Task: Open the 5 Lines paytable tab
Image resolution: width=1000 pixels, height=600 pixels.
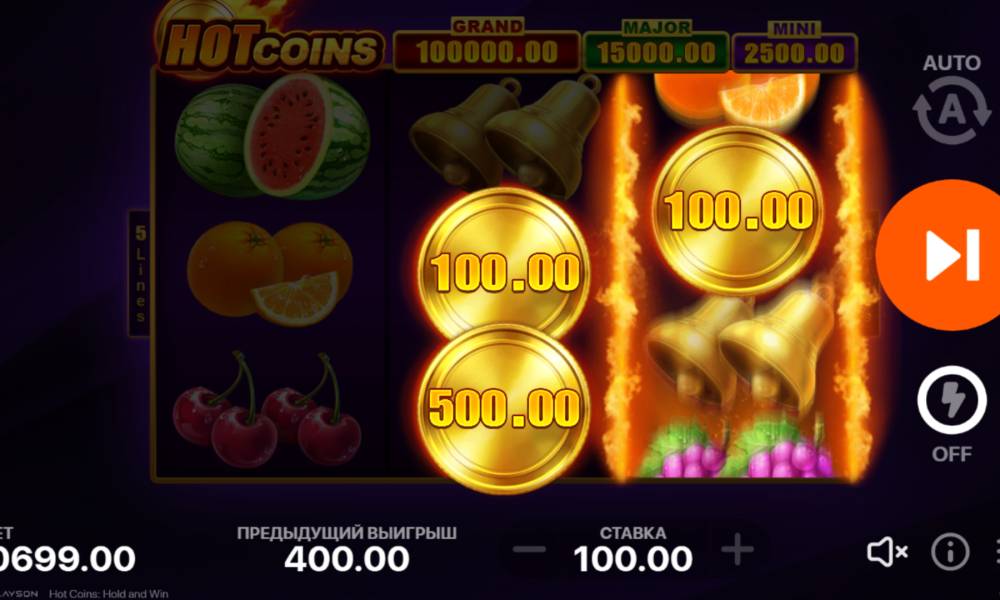Action: (140, 274)
